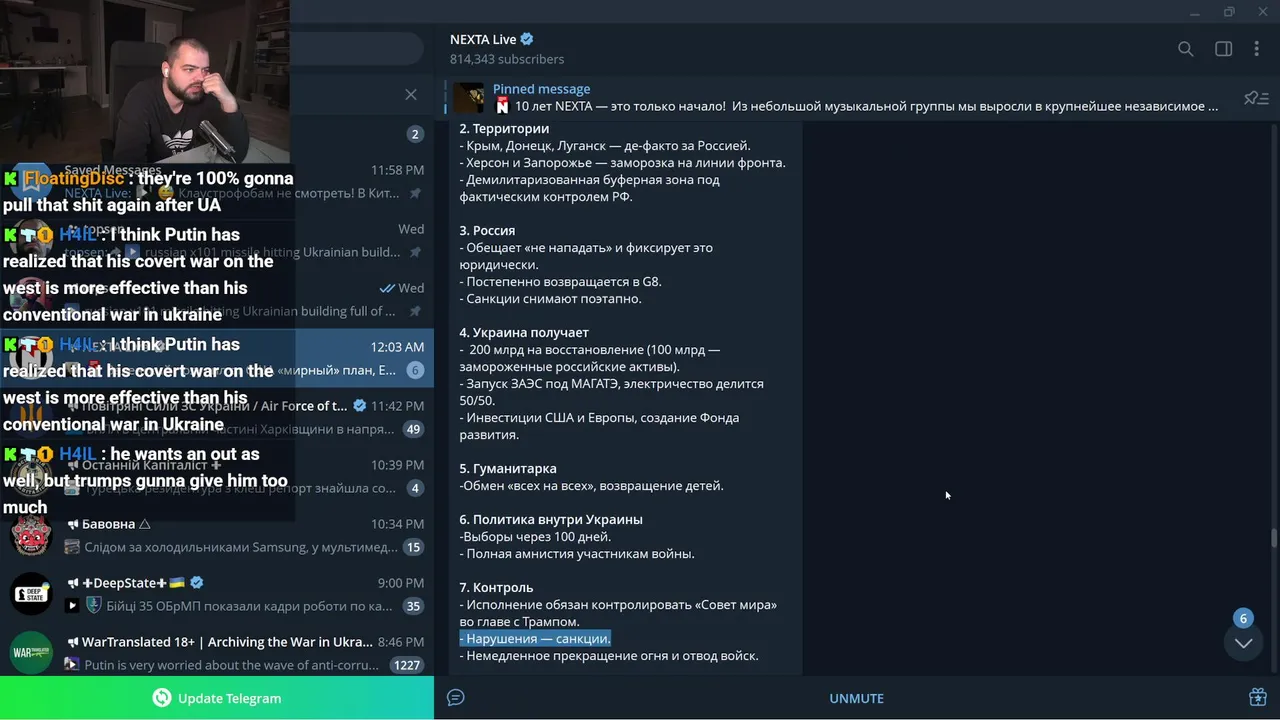Click the heading '7. Контроль'
The image size is (1280, 720).
coord(496,588)
